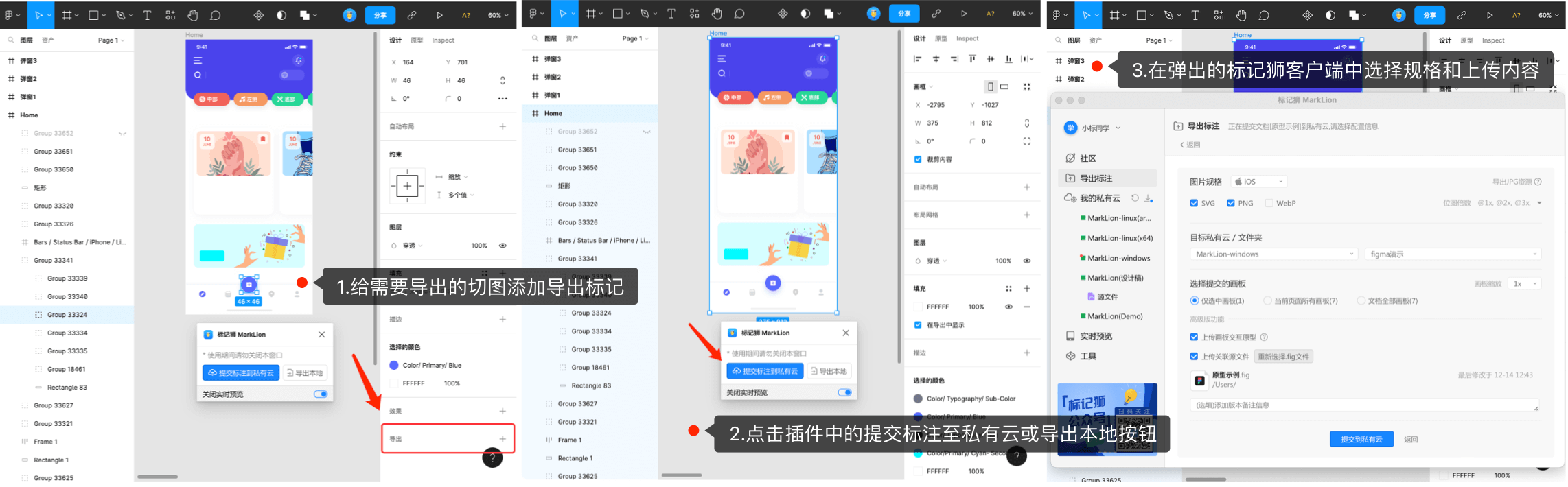Click the 重新选择.fig文件 button

pos(1283,357)
